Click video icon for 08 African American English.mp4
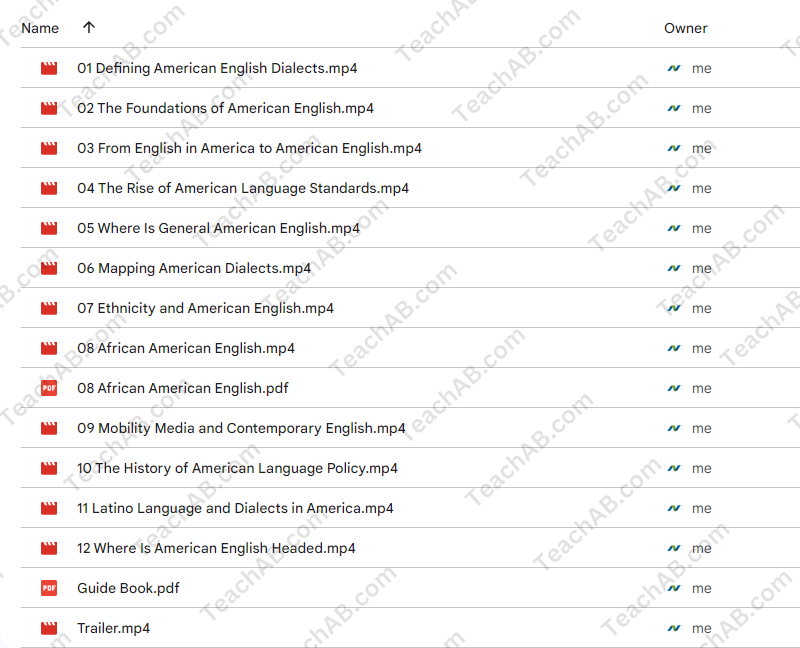 click(49, 348)
